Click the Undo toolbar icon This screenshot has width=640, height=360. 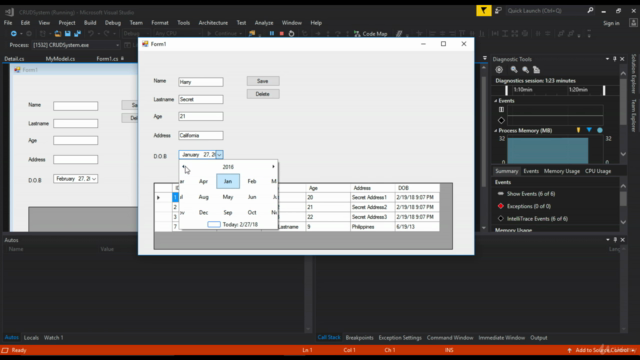pyautogui.click(x=91, y=33)
